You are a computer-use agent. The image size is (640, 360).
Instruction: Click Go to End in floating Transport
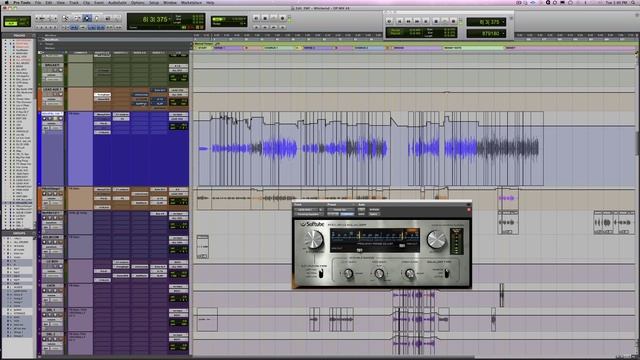pos(426,21)
